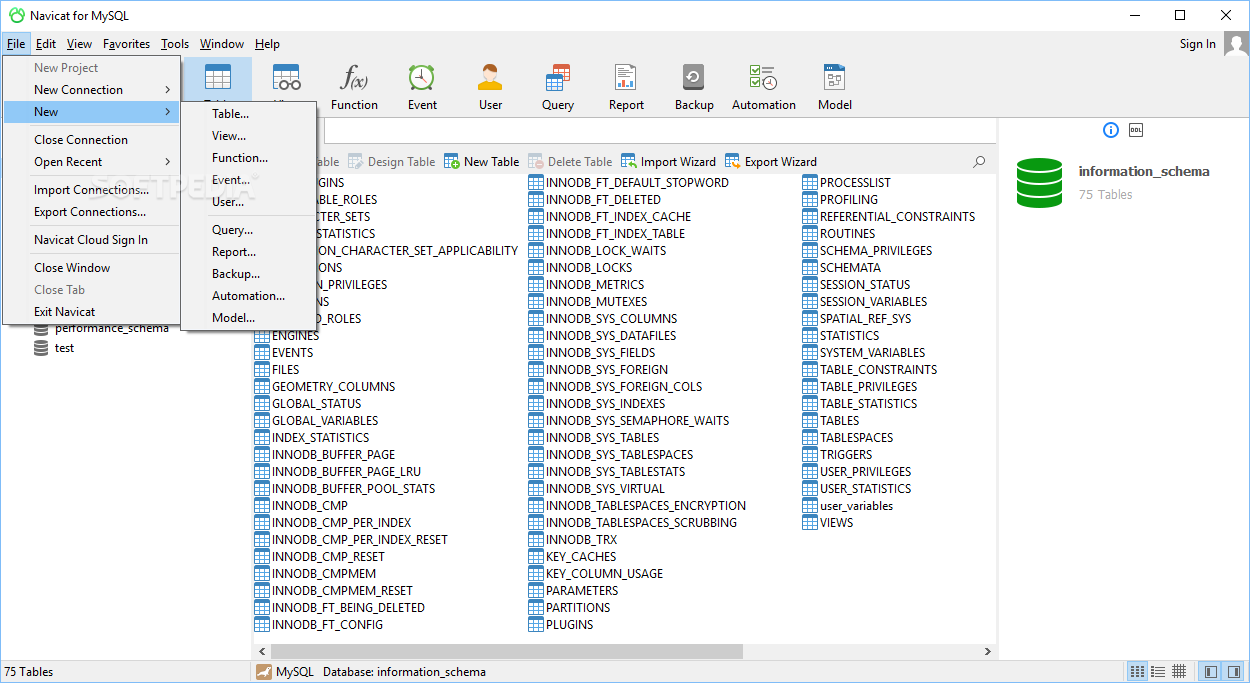Switch to icon view in status bar
1250x683 pixels.
click(1137, 672)
